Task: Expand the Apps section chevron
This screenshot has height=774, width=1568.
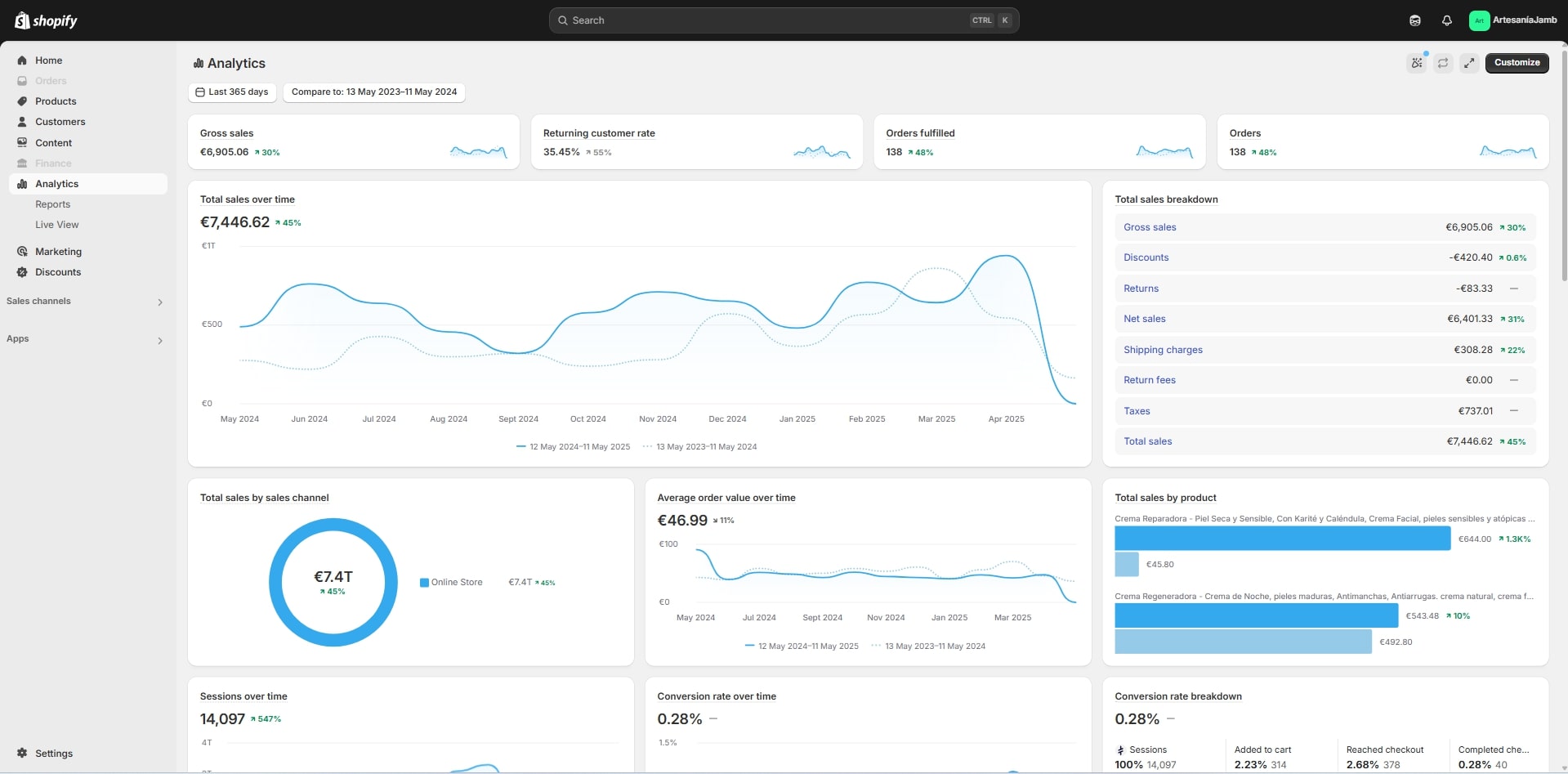Action: coord(160,341)
